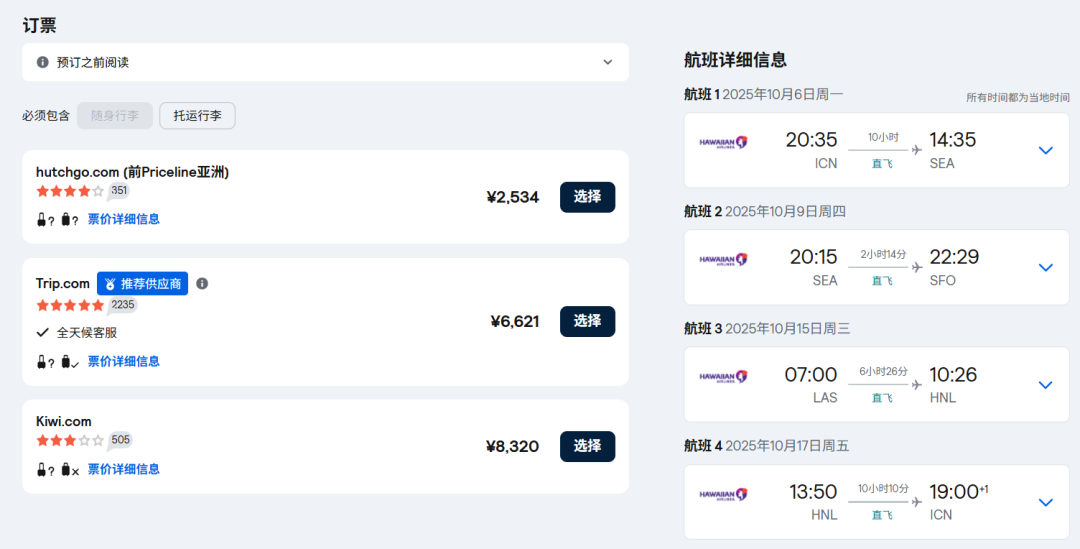
Task: Click arrival time 14:35 at SEA
Action: click(953, 140)
